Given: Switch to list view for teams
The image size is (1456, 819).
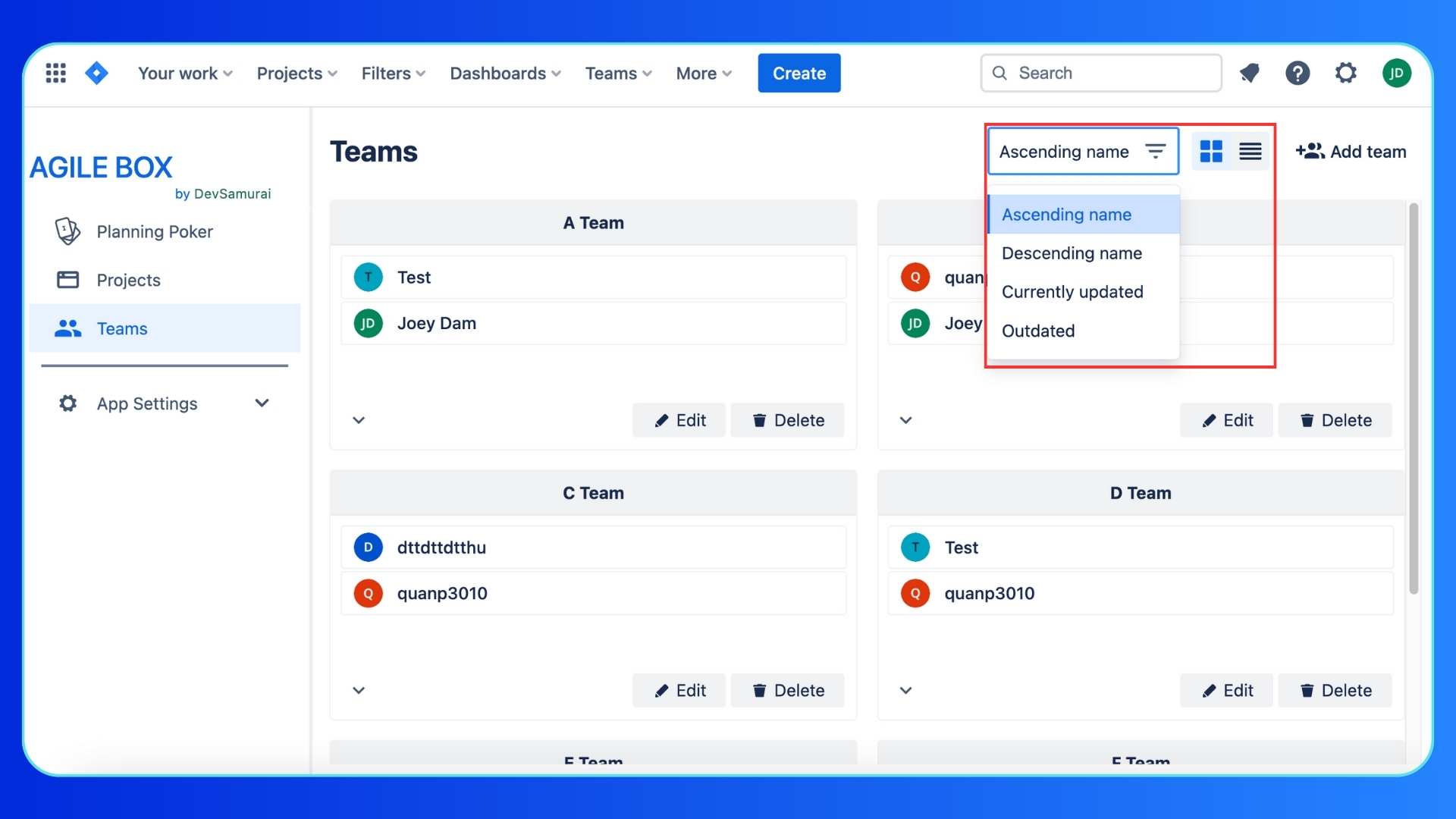Looking at the screenshot, I should point(1250,151).
